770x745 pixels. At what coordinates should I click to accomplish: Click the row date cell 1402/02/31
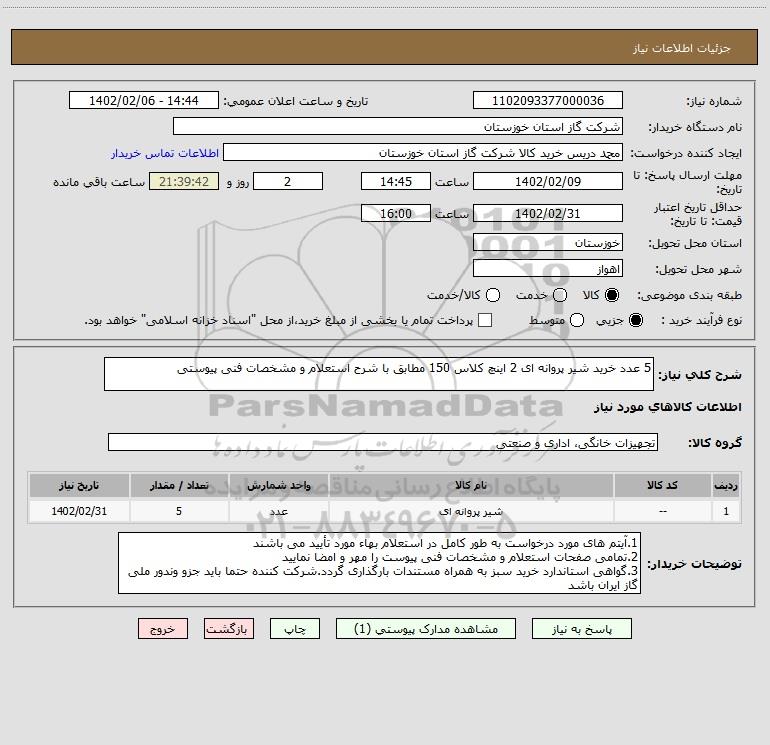point(79,511)
